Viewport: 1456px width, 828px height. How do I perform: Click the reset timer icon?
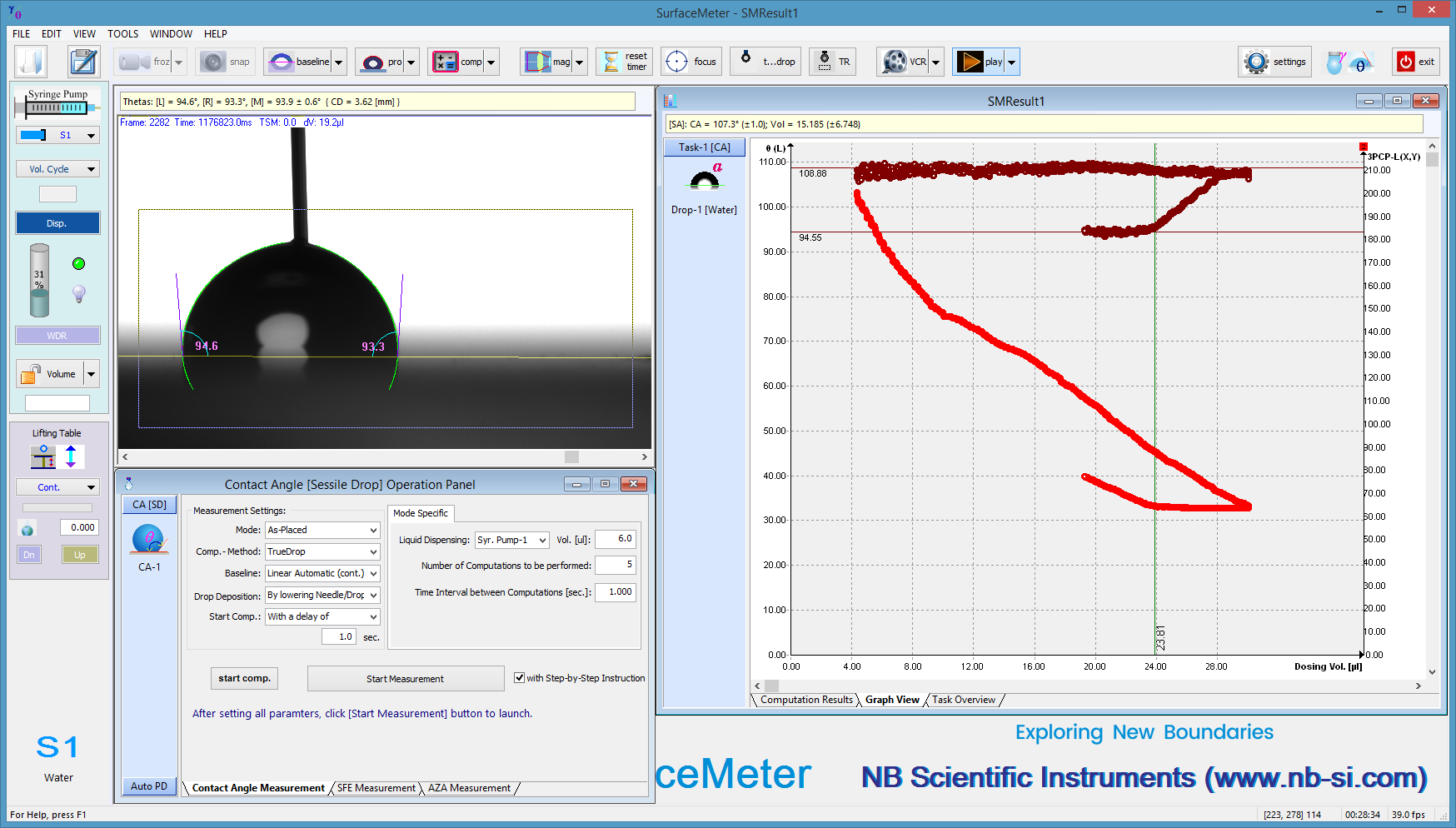coord(623,61)
